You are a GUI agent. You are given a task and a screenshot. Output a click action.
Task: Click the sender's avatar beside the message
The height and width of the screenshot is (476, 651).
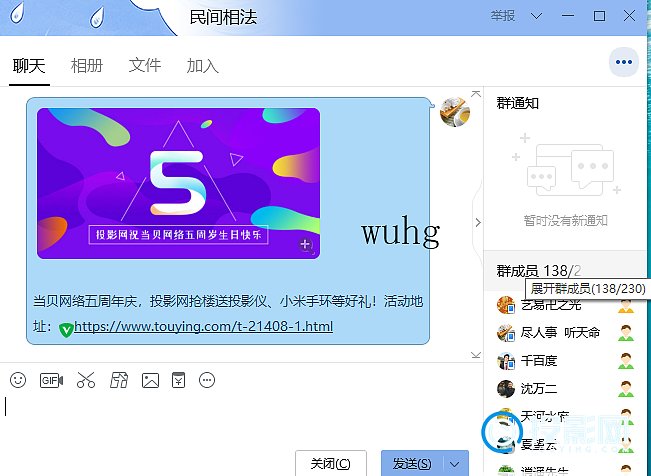point(455,112)
